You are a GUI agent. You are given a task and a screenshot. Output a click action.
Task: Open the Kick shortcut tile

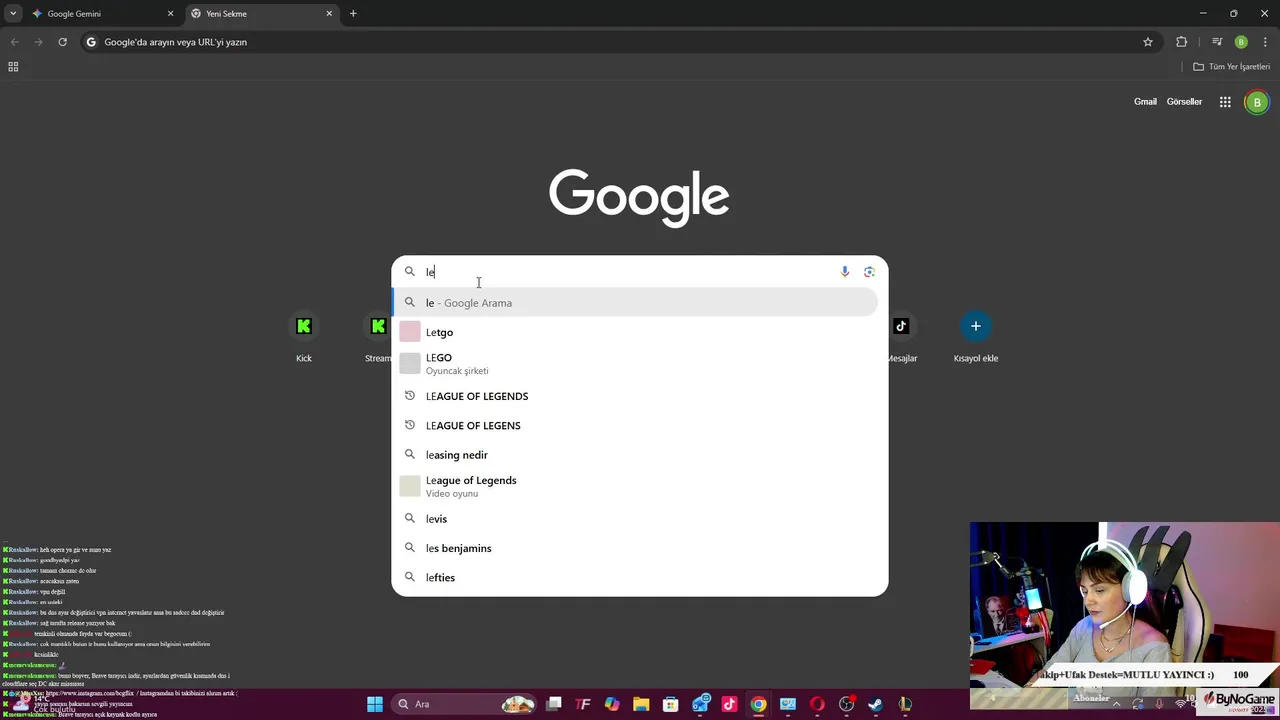304,338
